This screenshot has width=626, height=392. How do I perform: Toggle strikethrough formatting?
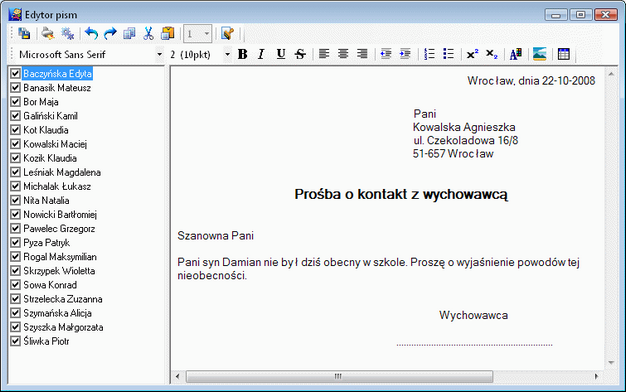click(300, 54)
